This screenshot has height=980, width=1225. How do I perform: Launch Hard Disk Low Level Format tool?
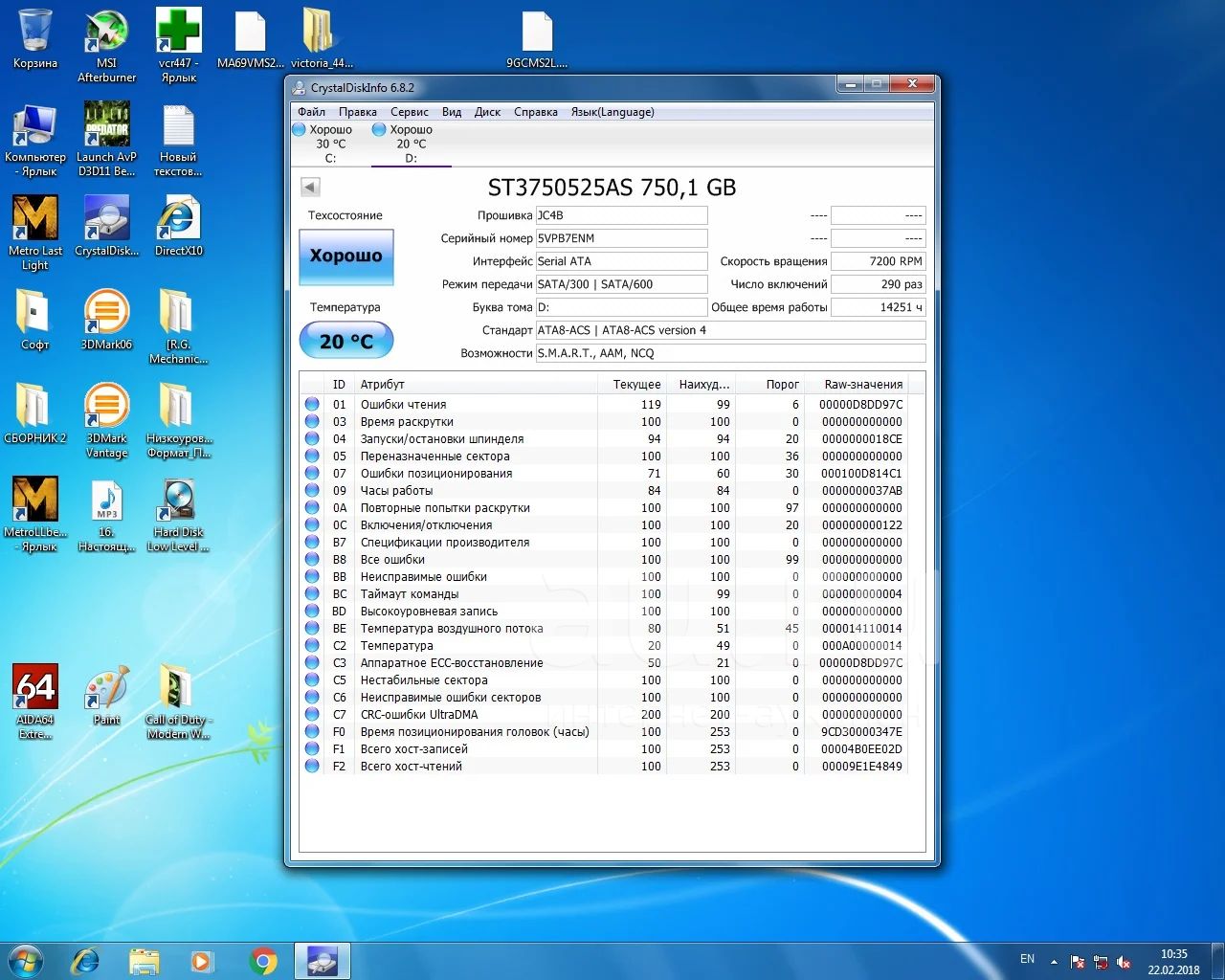(x=178, y=514)
